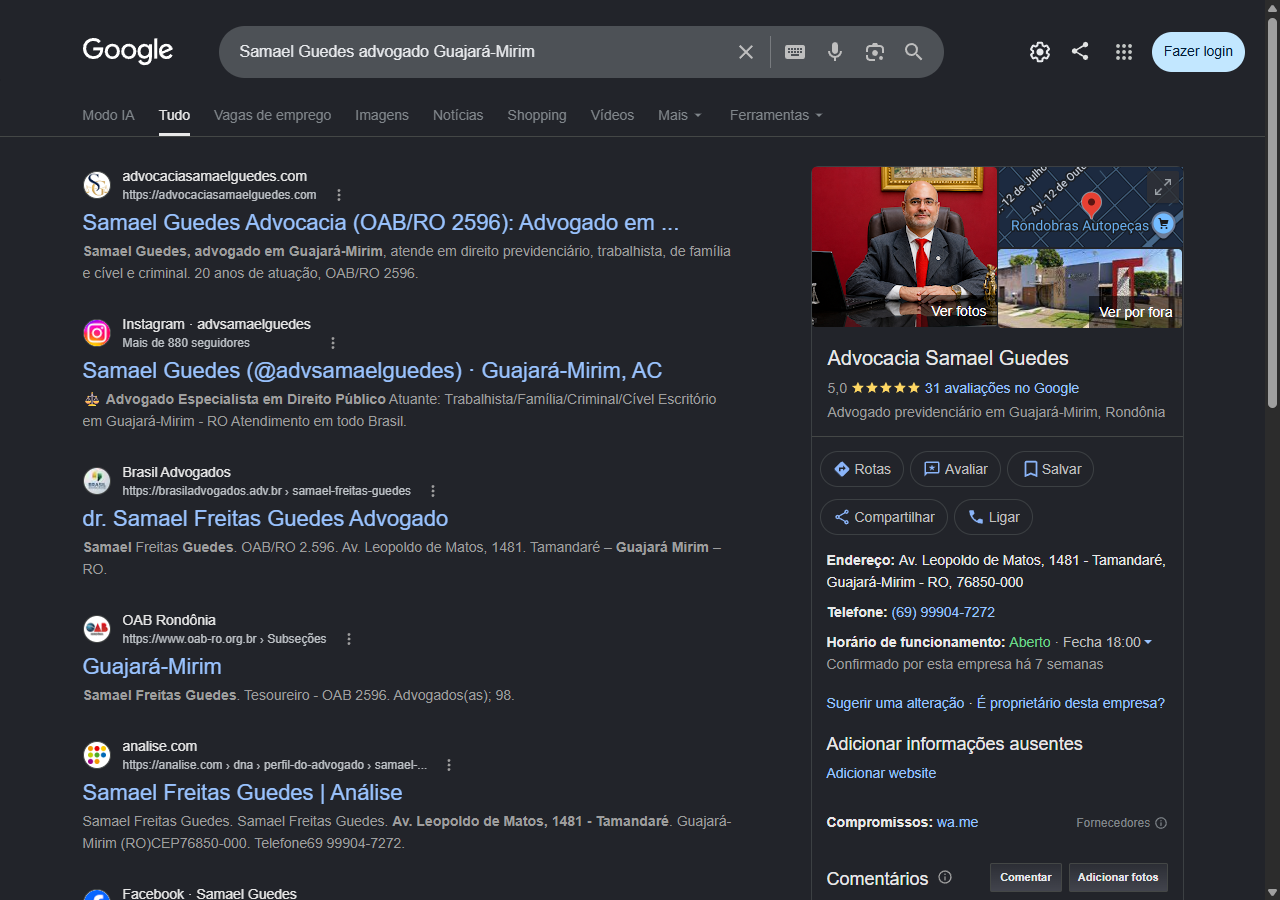Expand the Ferramentas dropdown
The height and width of the screenshot is (900, 1280).
[x=776, y=115]
